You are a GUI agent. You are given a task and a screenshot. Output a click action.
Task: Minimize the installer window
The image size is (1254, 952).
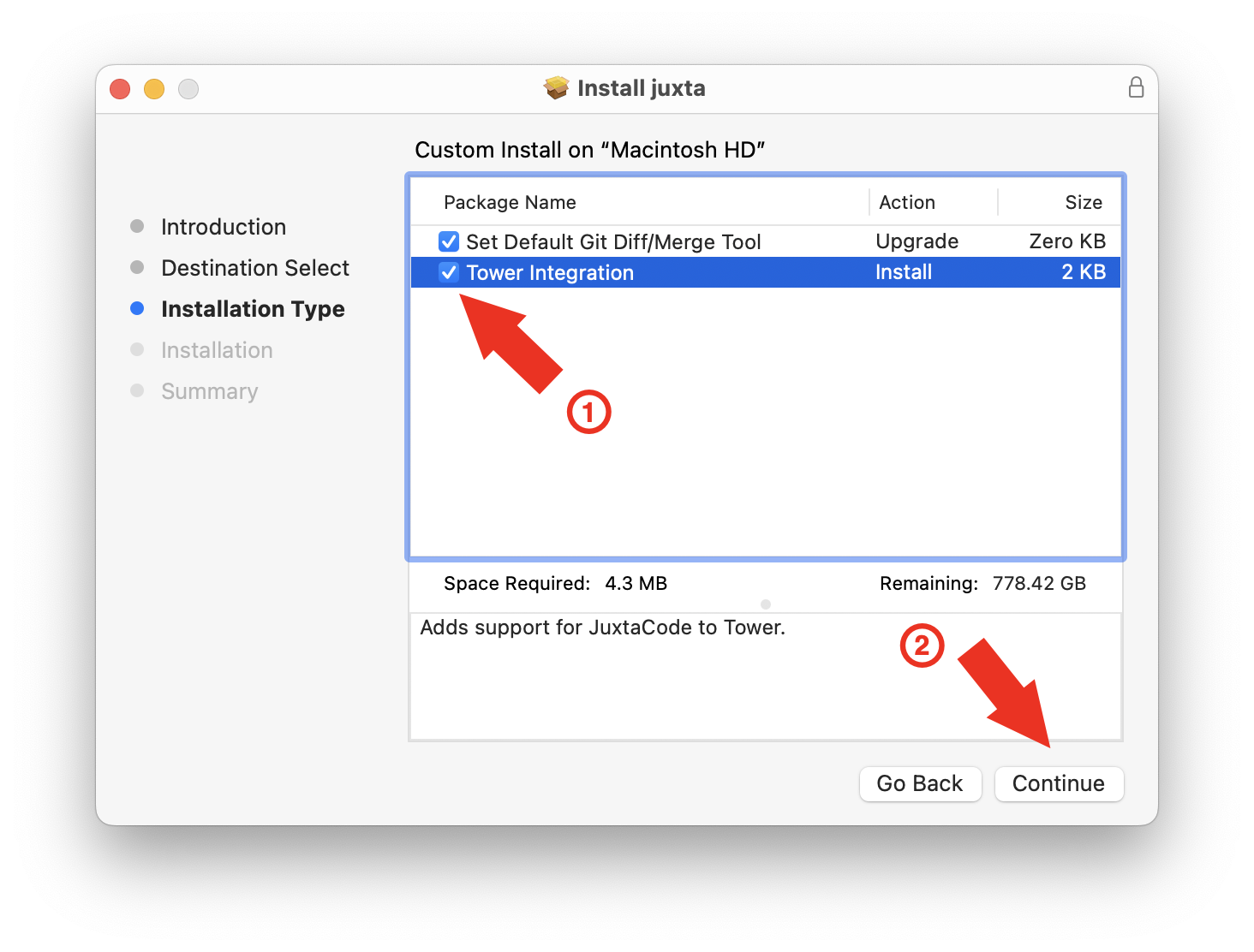coord(154,88)
